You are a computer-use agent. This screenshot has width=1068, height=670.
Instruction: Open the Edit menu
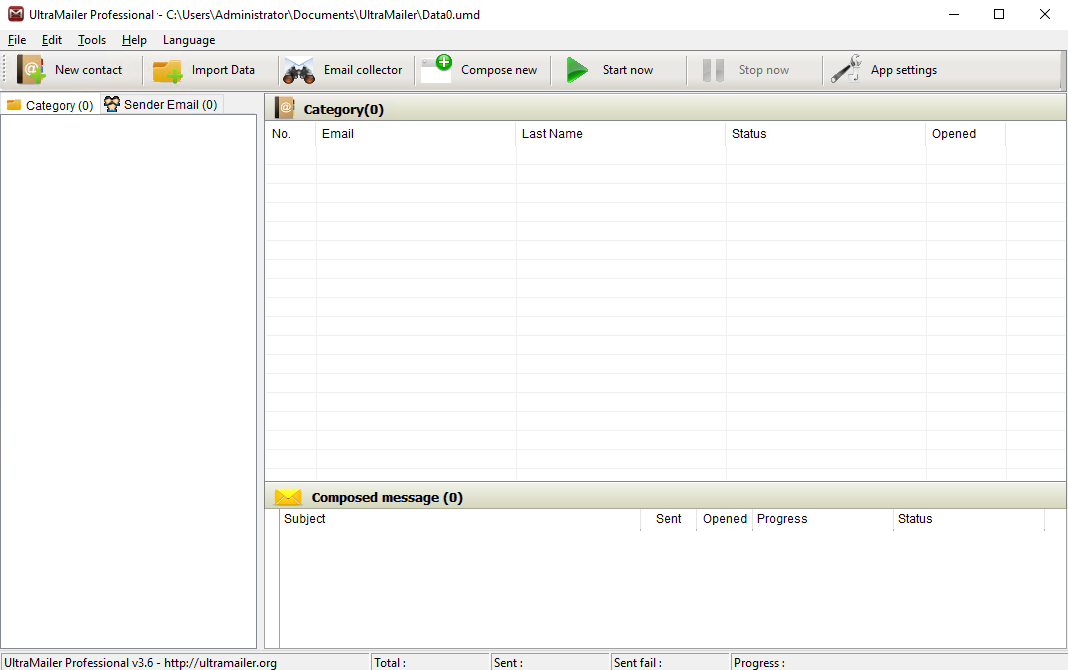click(51, 40)
